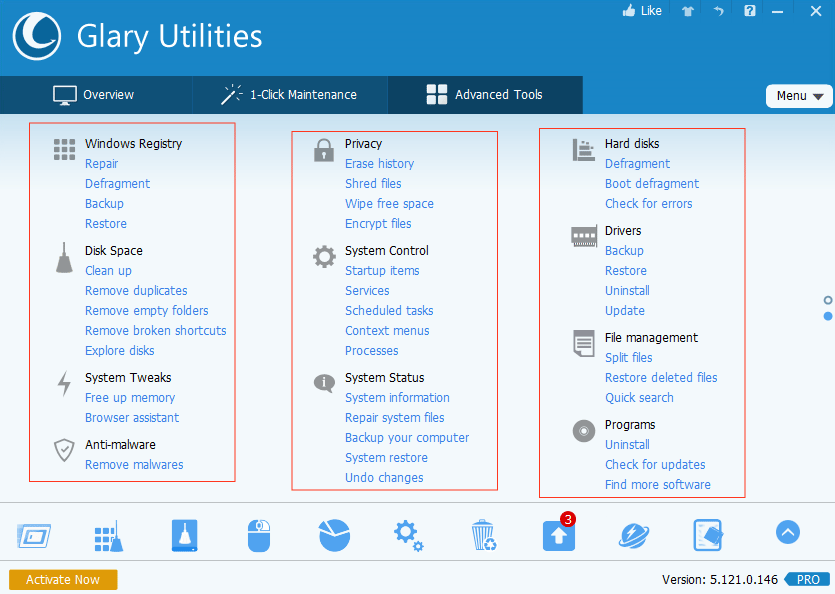Open the screen-shaped first icon in bottom toolbar
This screenshot has height=594, width=835.
pos(34,536)
